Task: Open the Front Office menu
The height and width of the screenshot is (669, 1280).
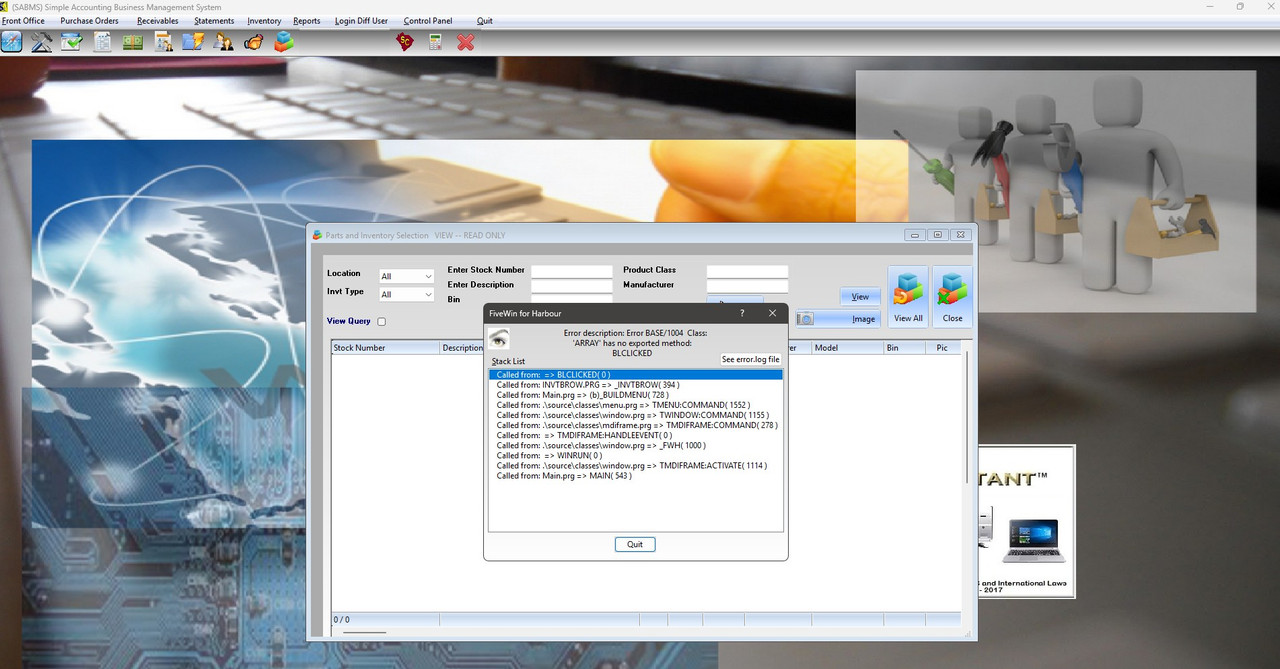Action: pyautogui.click(x=24, y=21)
